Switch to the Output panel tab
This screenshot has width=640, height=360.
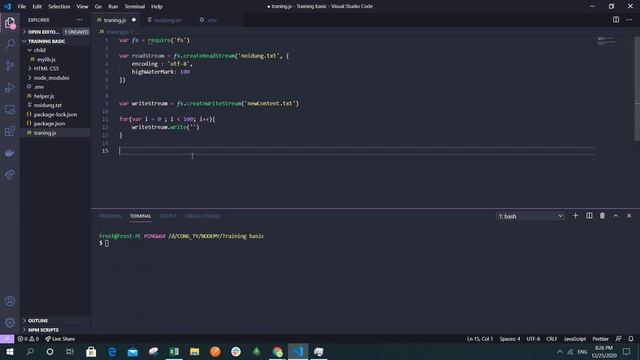(x=168, y=216)
